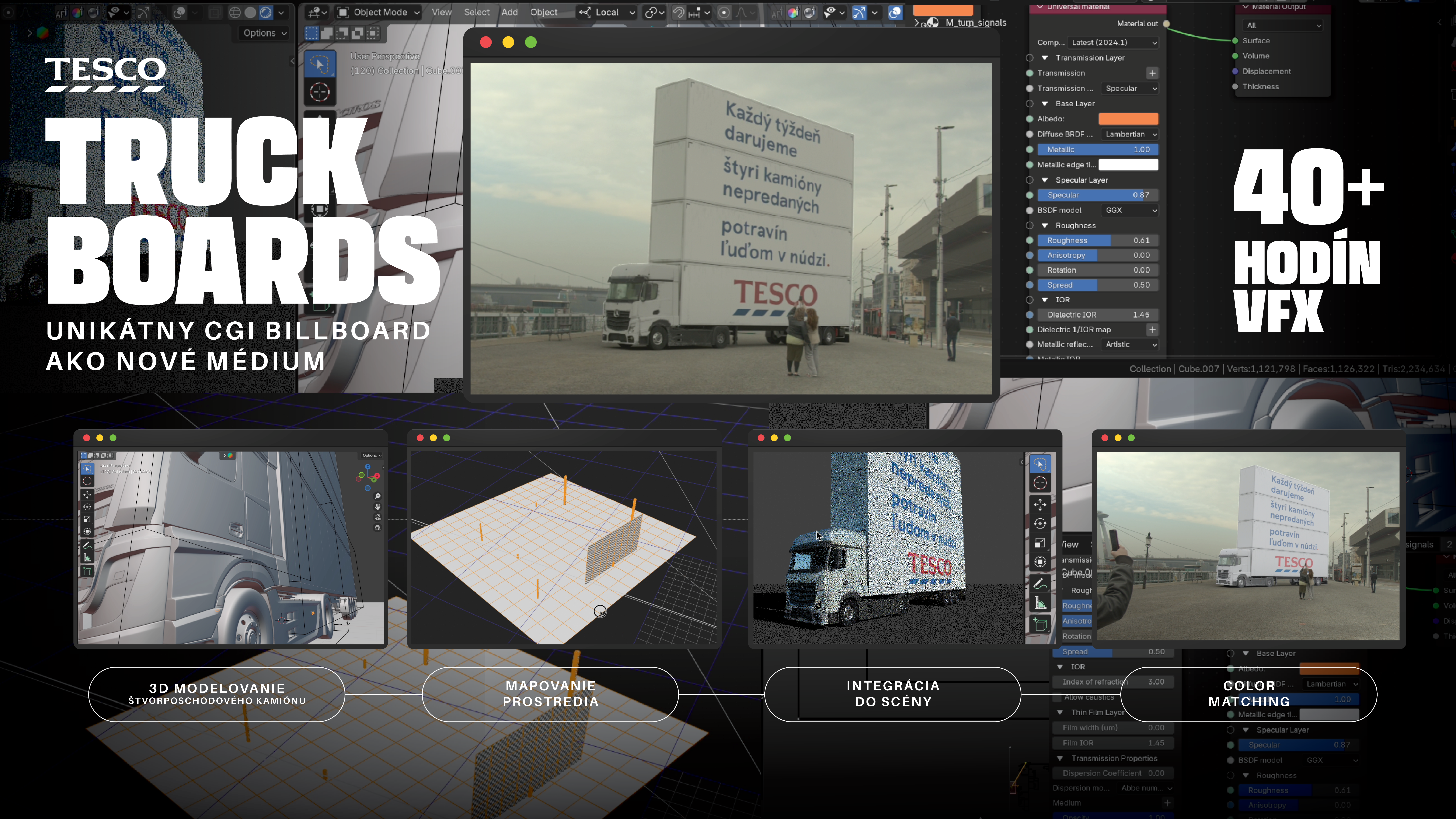Open the Local transform orientation dropdown
The image size is (1456, 819).
point(607,12)
